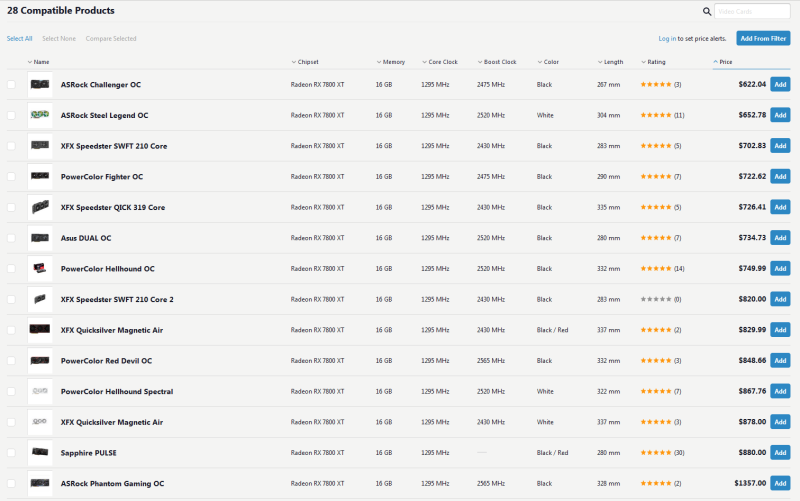This screenshot has height=501, width=800.
Task: Add ASRock Steel Legend OC to build
Action: 780,115
